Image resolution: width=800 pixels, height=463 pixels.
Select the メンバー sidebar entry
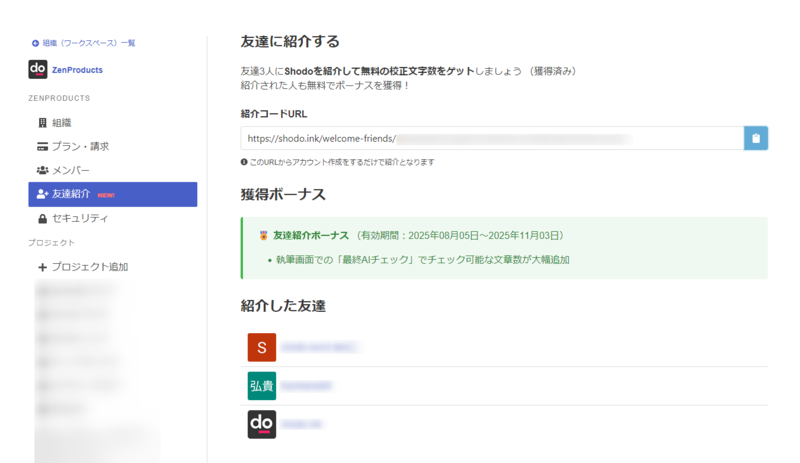[x=113, y=170]
